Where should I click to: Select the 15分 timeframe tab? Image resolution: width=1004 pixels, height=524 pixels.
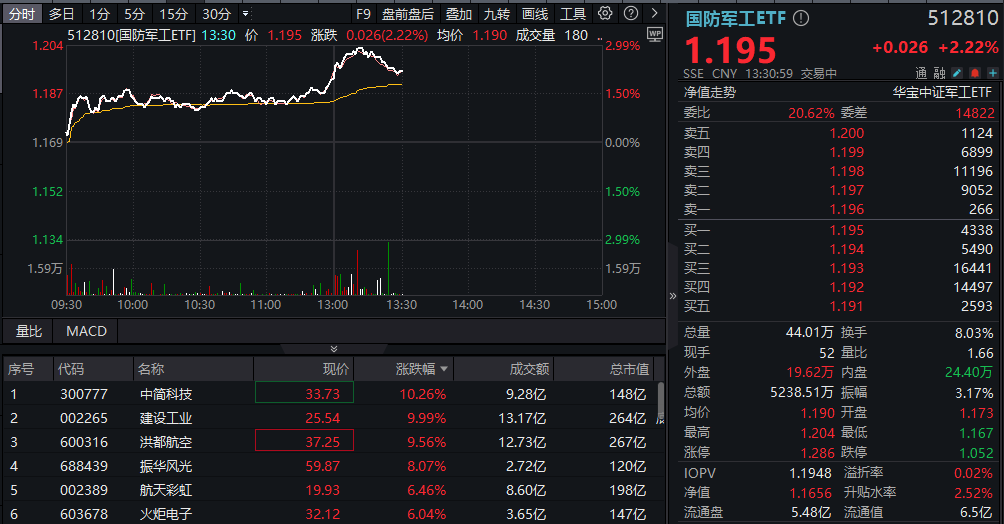(174, 13)
